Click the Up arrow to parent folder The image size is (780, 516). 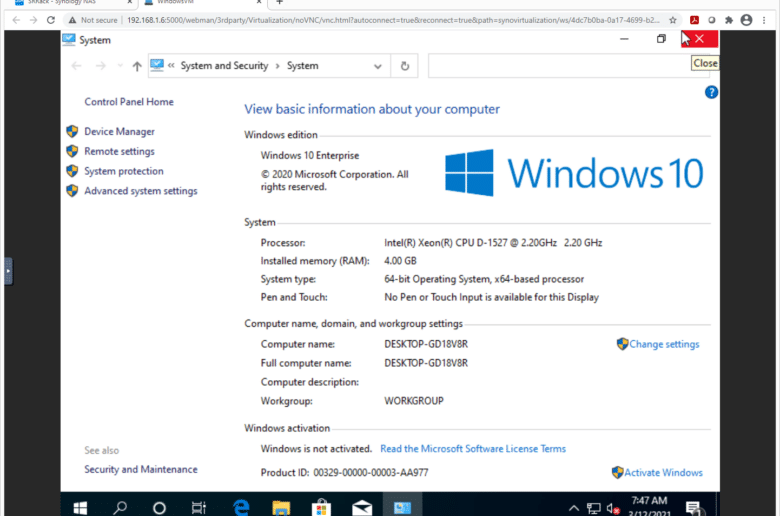point(137,66)
